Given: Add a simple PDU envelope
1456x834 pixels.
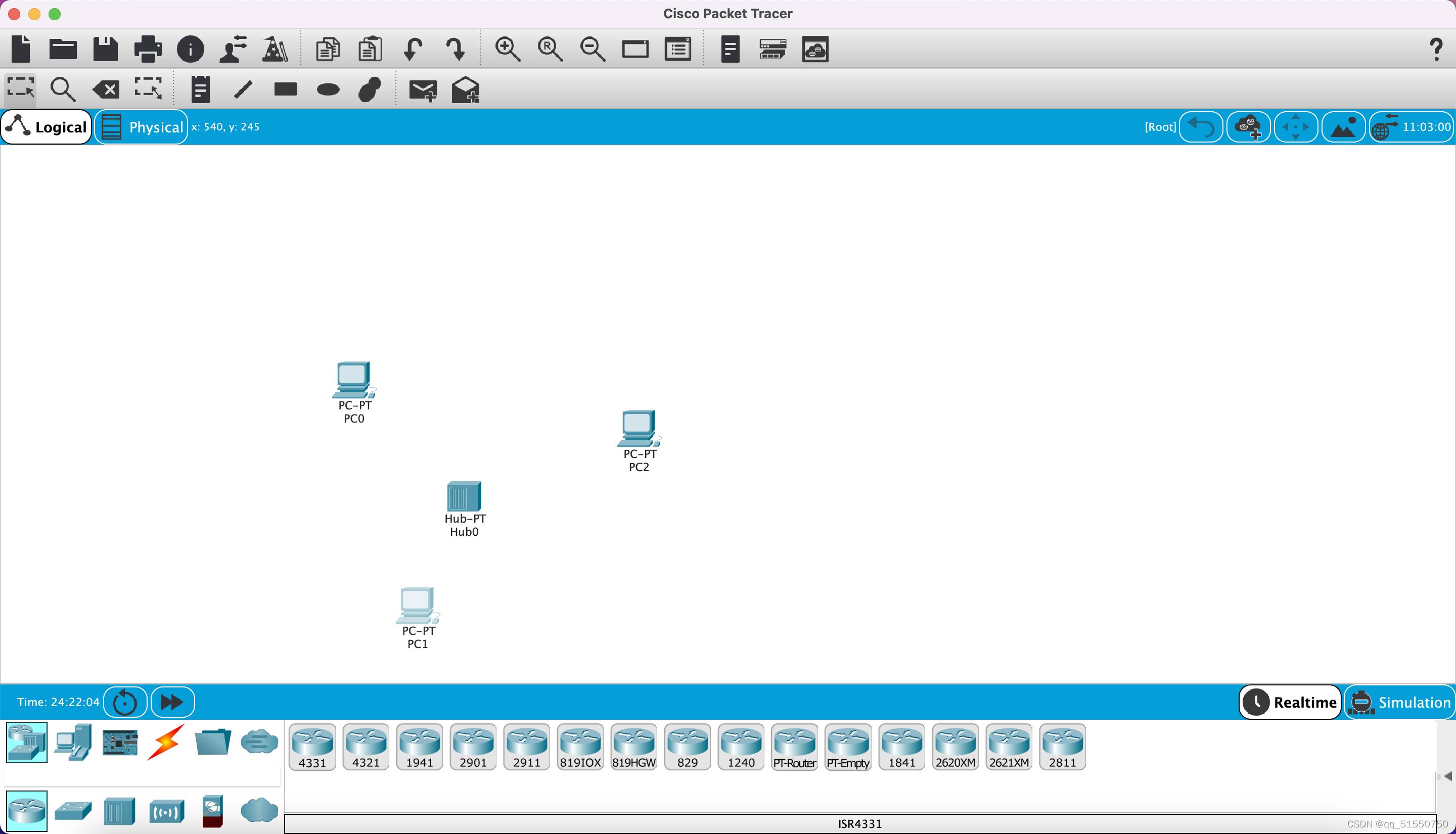Looking at the screenshot, I should pos(423,90).
